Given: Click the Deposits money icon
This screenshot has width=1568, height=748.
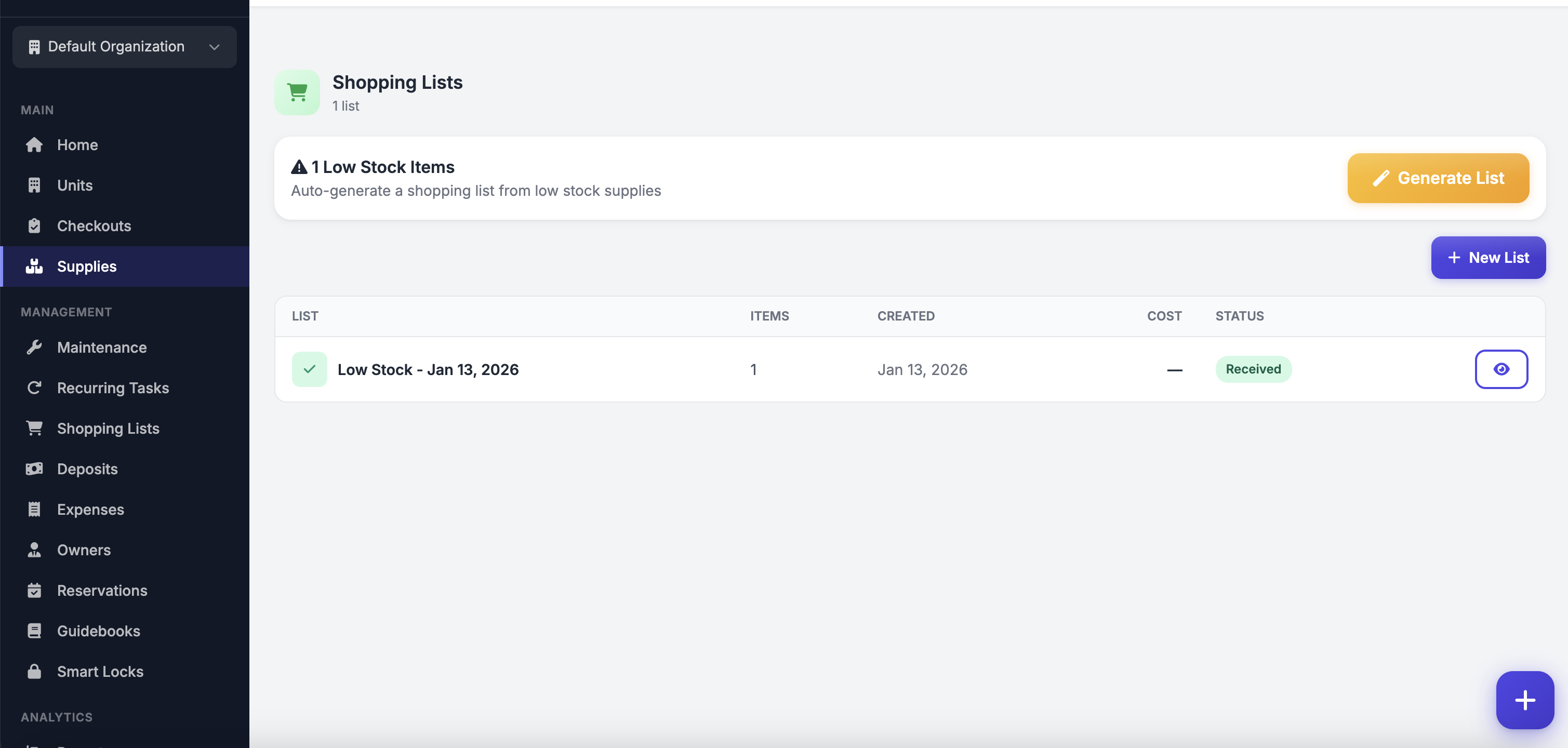Looking at the screenshot, I should point(34,469).
